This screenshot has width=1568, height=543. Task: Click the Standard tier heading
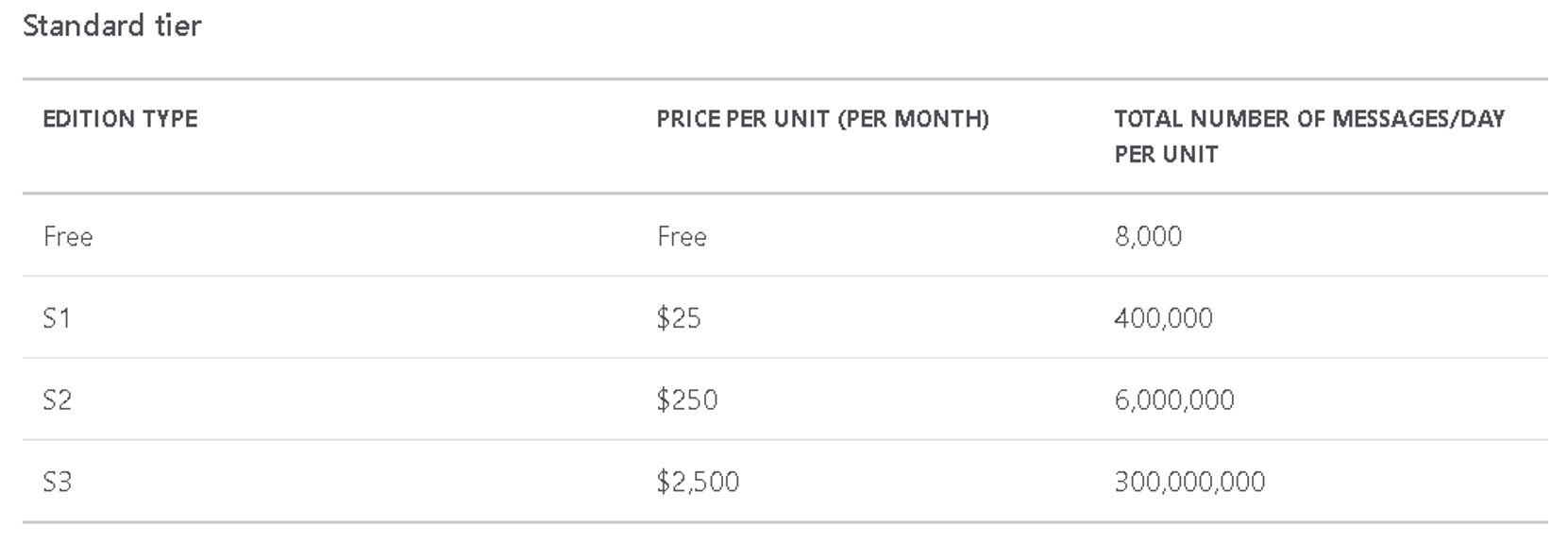tap(112, 25)
